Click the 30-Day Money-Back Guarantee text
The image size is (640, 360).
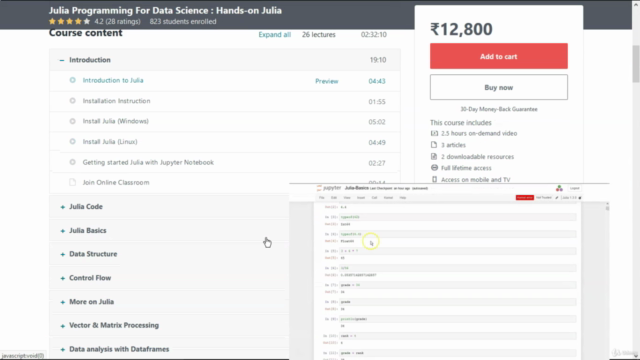(x=499, y=109)
